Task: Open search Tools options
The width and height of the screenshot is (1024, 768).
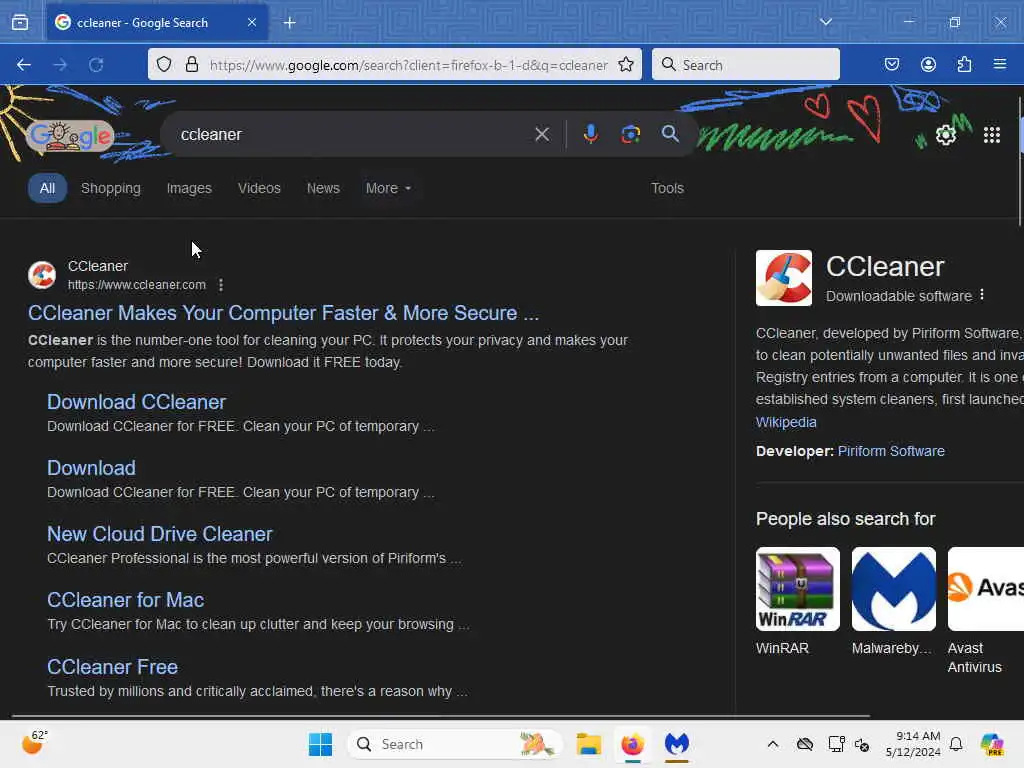Action: point(667,188)
